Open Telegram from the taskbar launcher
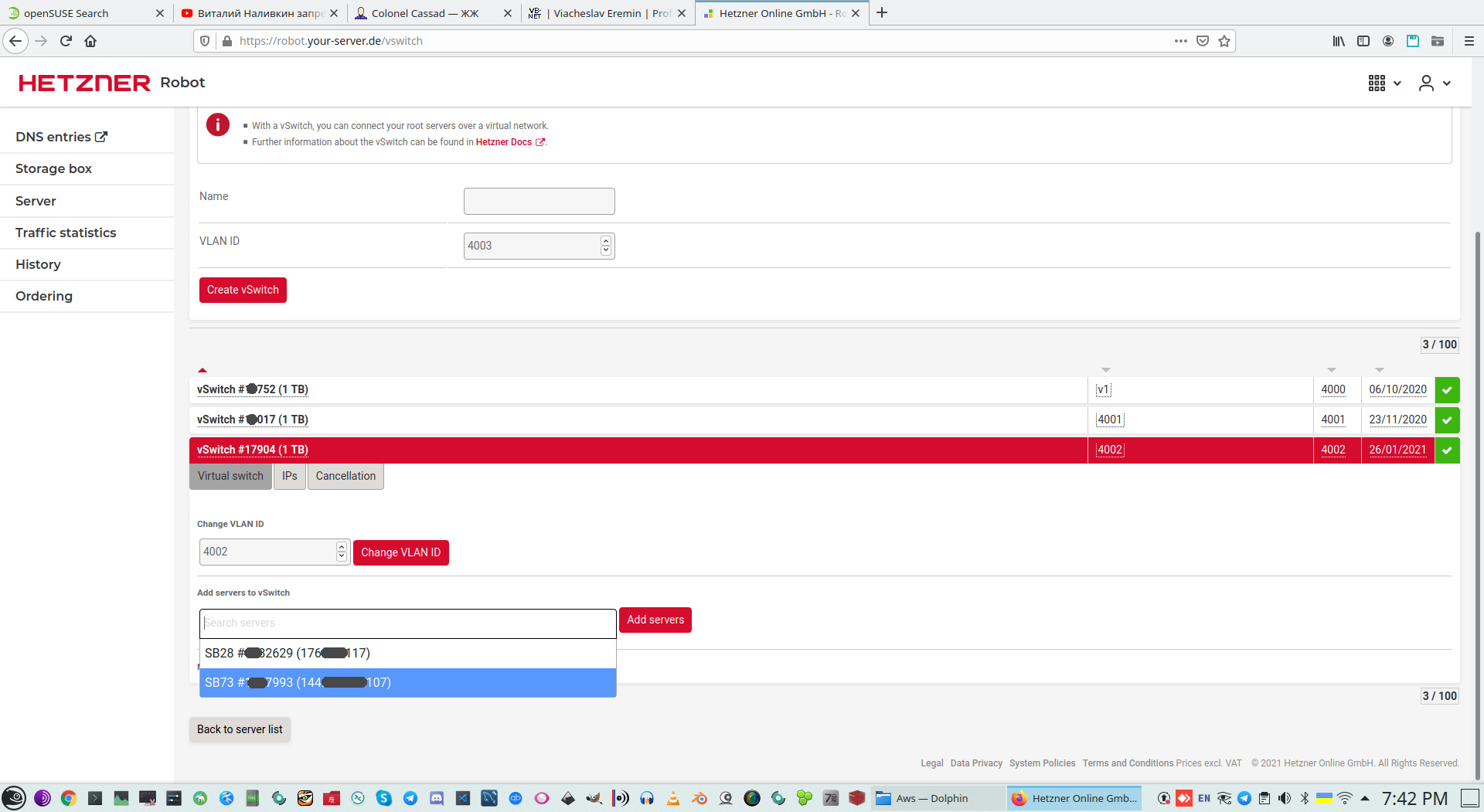Viewport: 1484px width, 812px height. 410,798
